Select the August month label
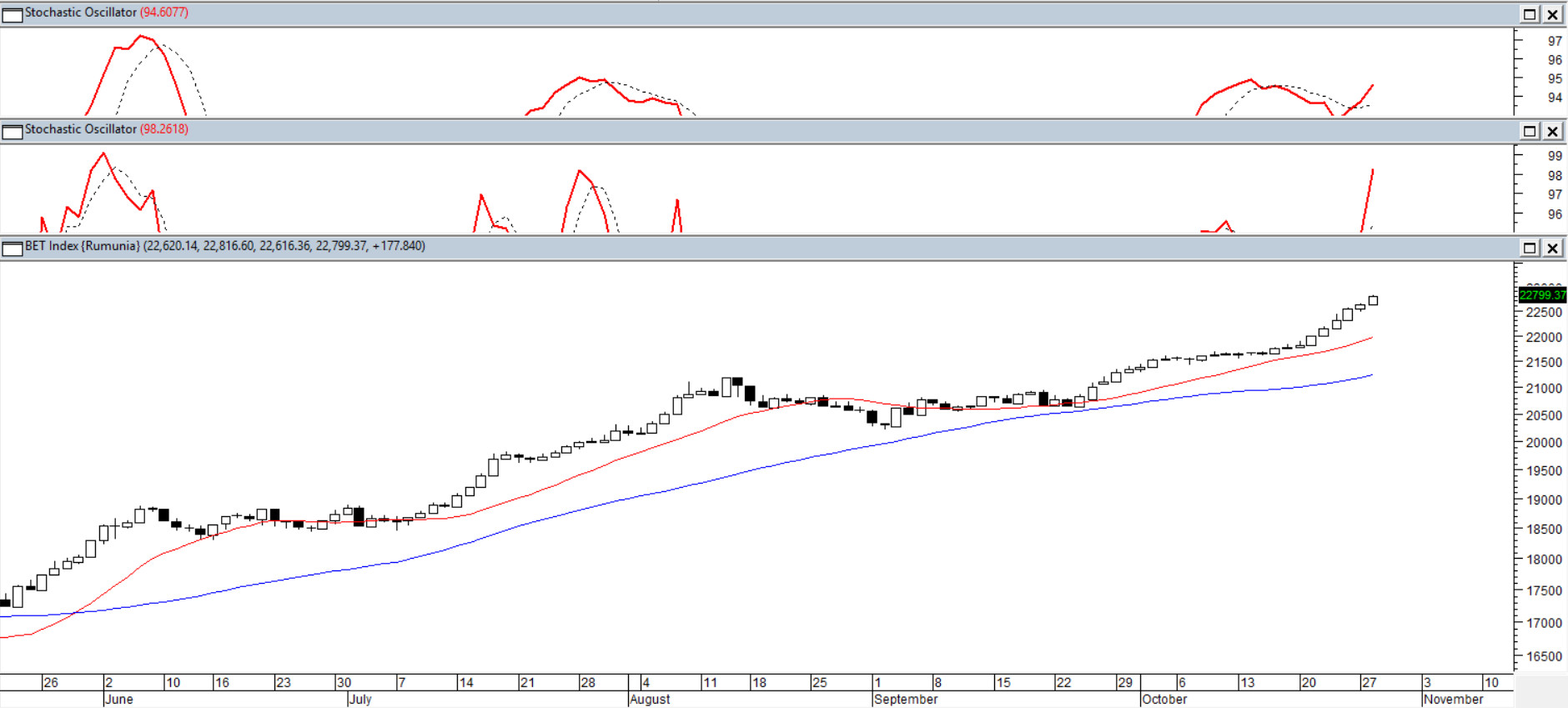 click(650, 699)
